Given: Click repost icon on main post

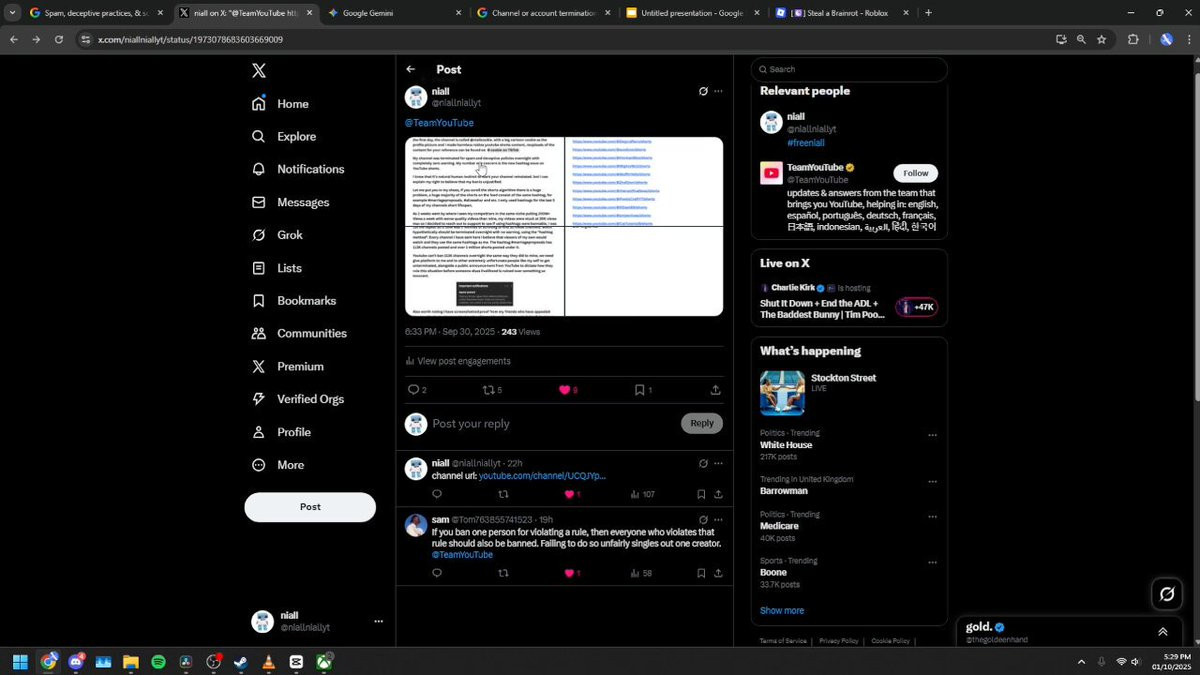Looking at the screenshot, I should tap(489, 390).
